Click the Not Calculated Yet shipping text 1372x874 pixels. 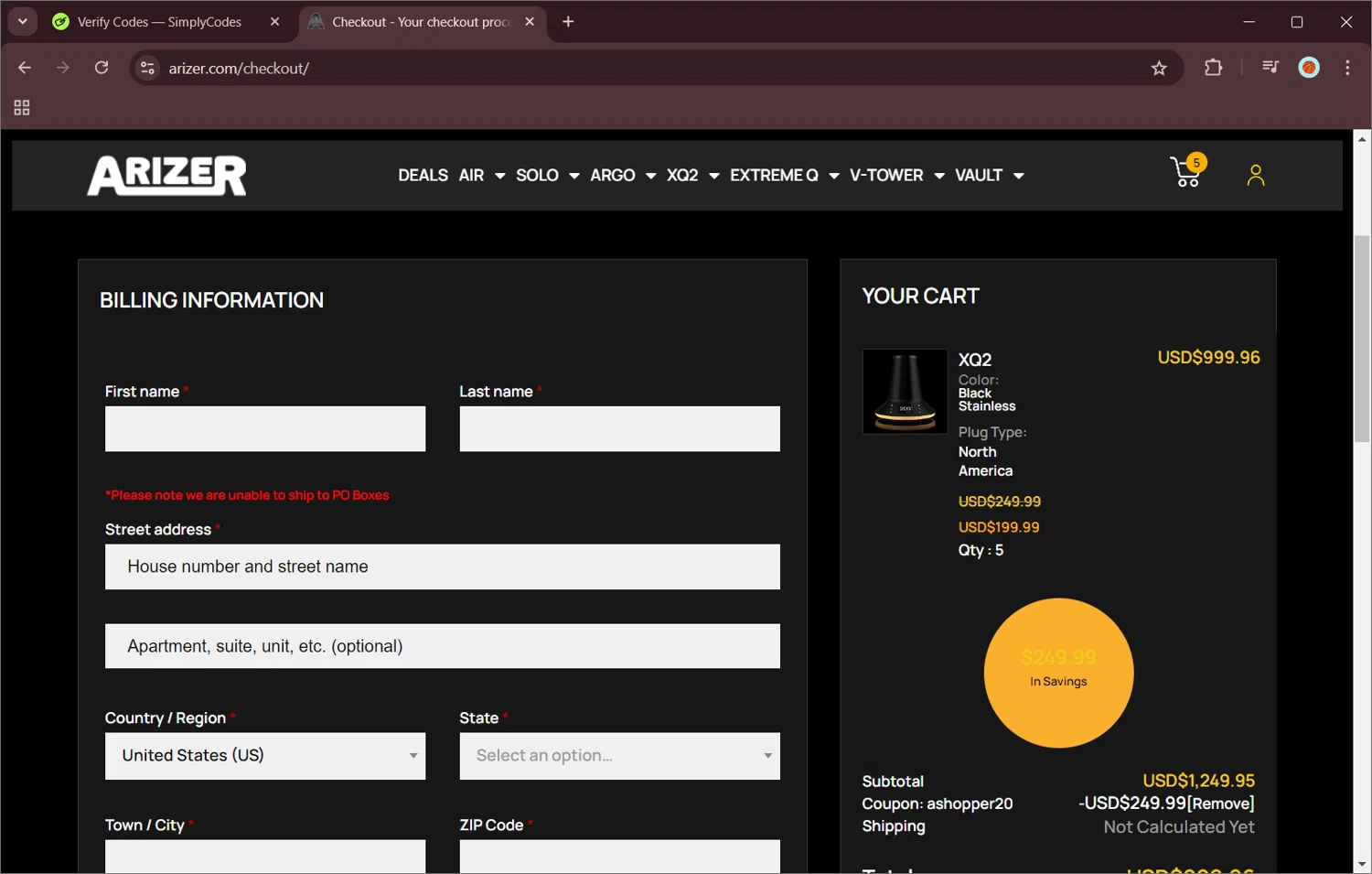point(1179,827)
